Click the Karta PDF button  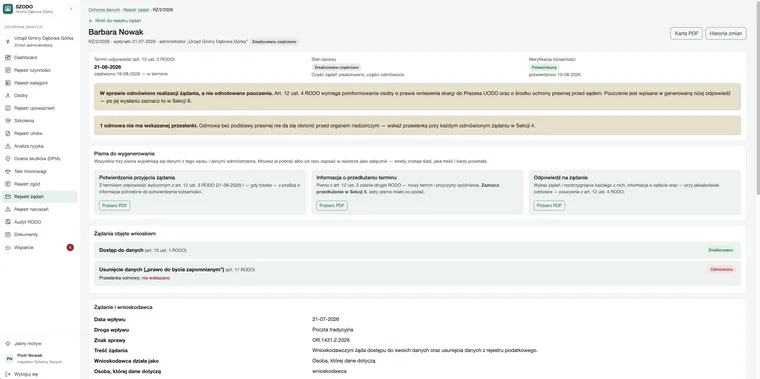[x=686, y=33]
